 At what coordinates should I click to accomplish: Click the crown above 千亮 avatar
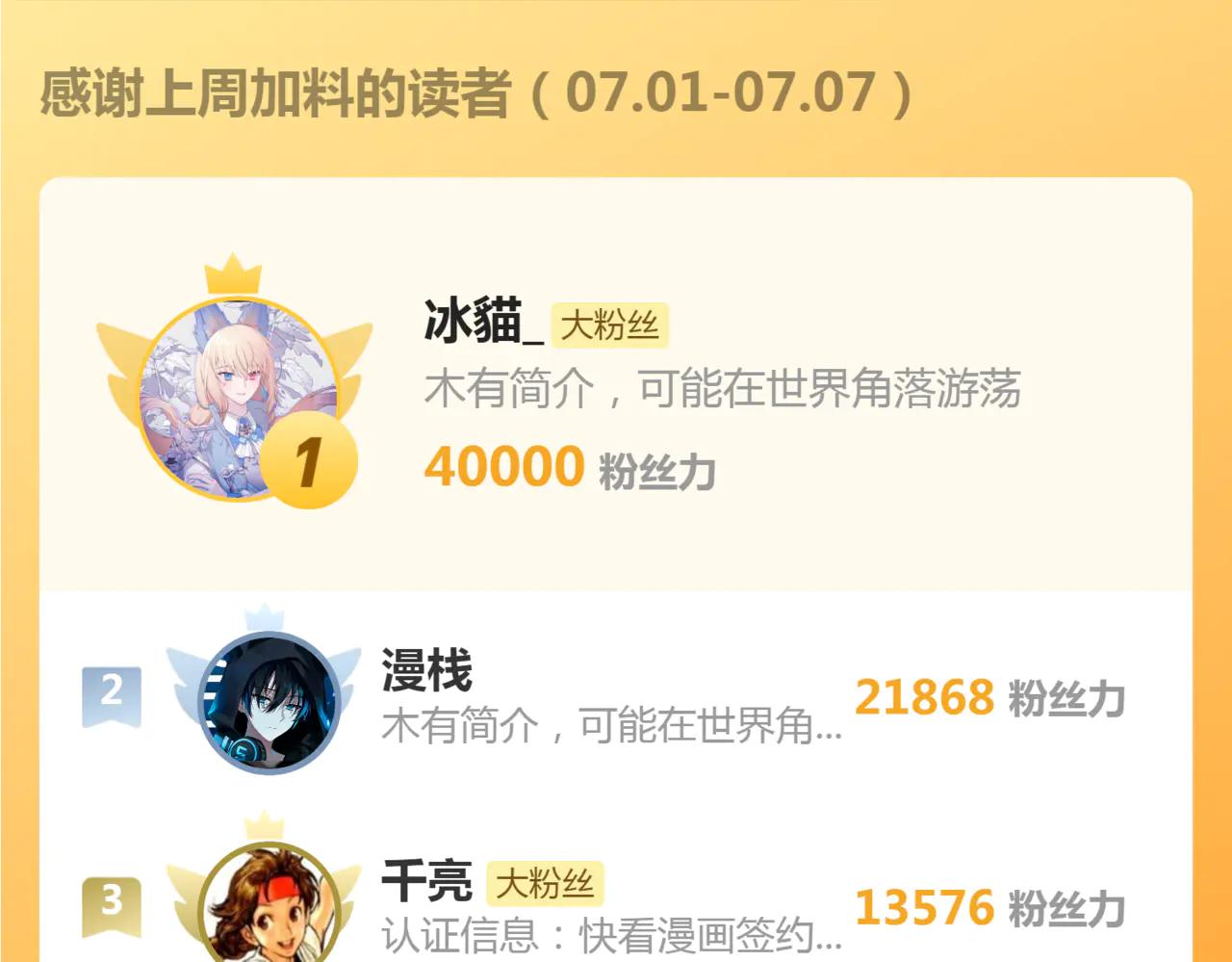point(264,826)
